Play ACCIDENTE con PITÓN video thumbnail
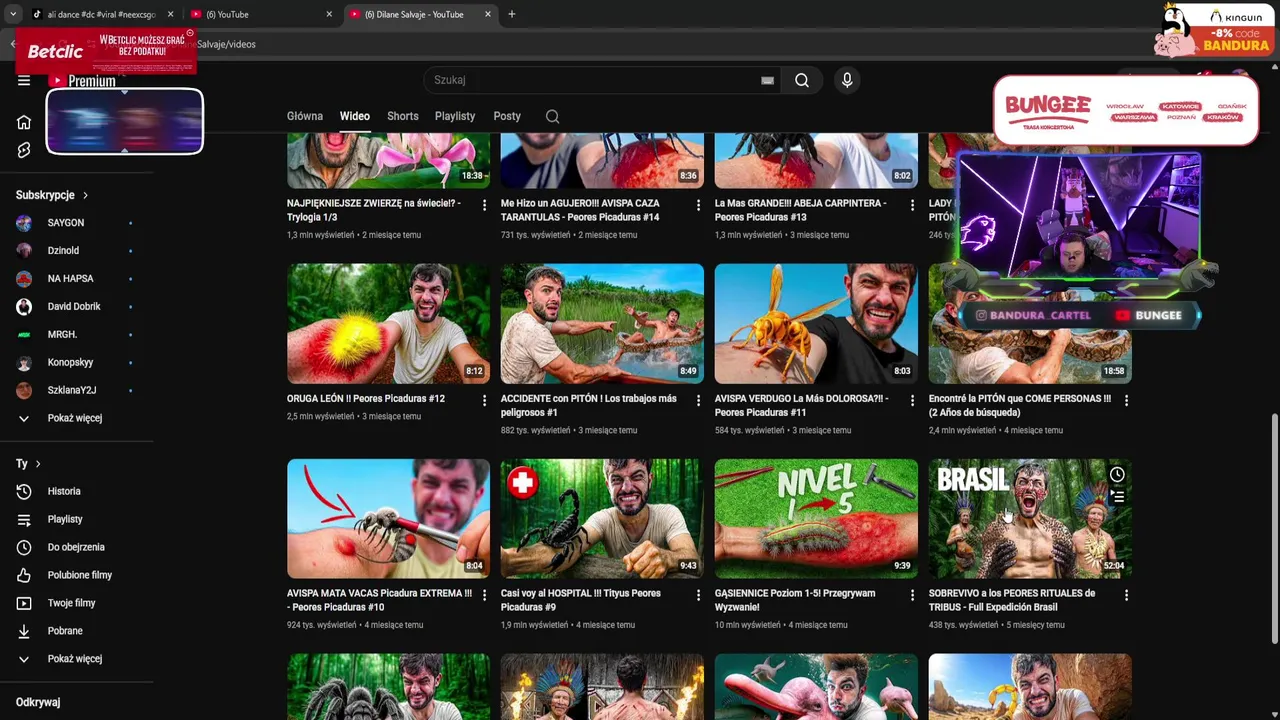 (x=602, y=323)
